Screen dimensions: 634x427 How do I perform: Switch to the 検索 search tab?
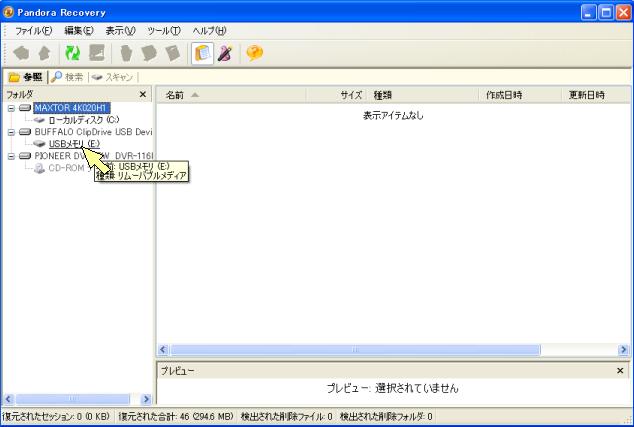tap(68, 77)
